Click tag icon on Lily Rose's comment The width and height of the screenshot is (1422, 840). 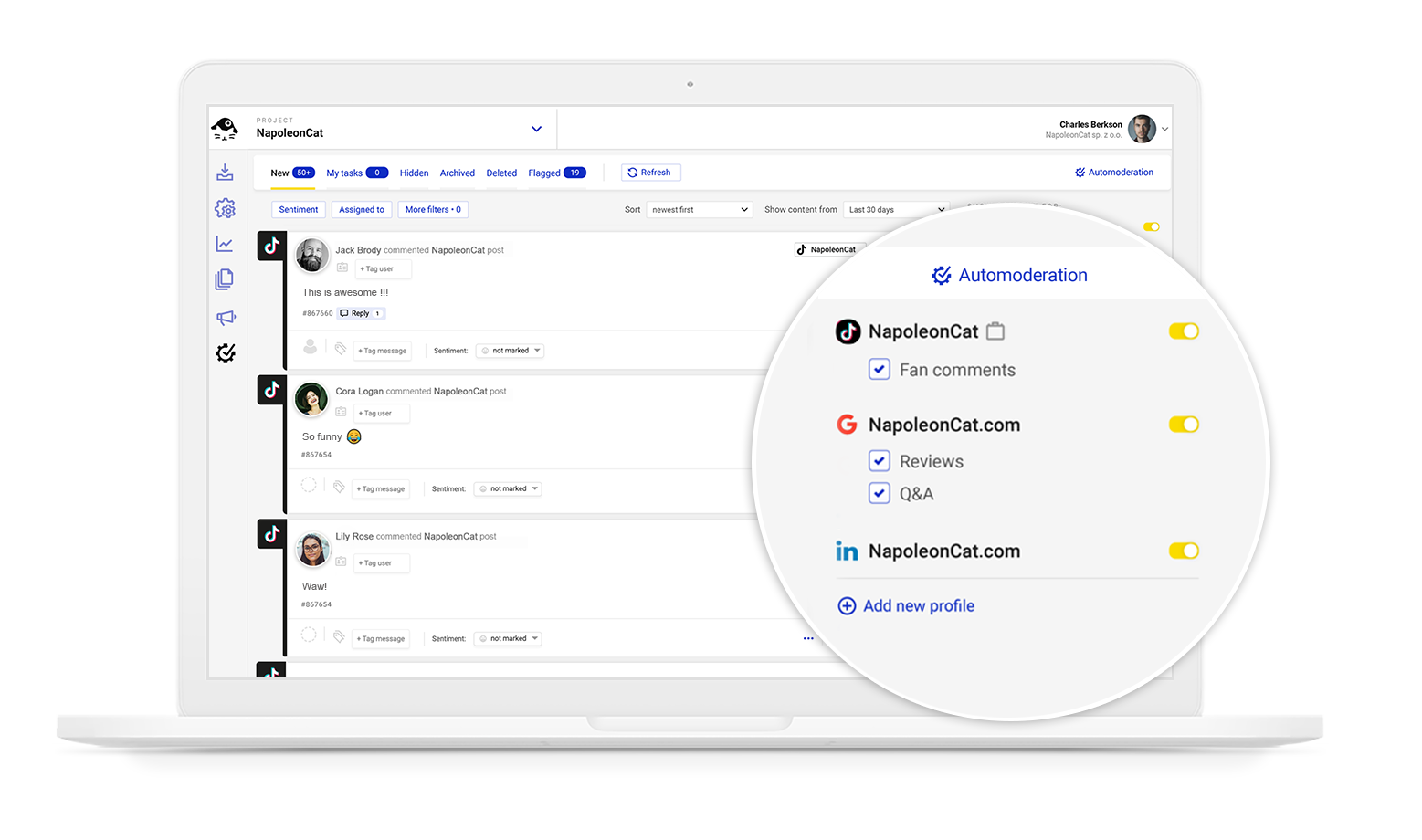click(x=339, y=636)
